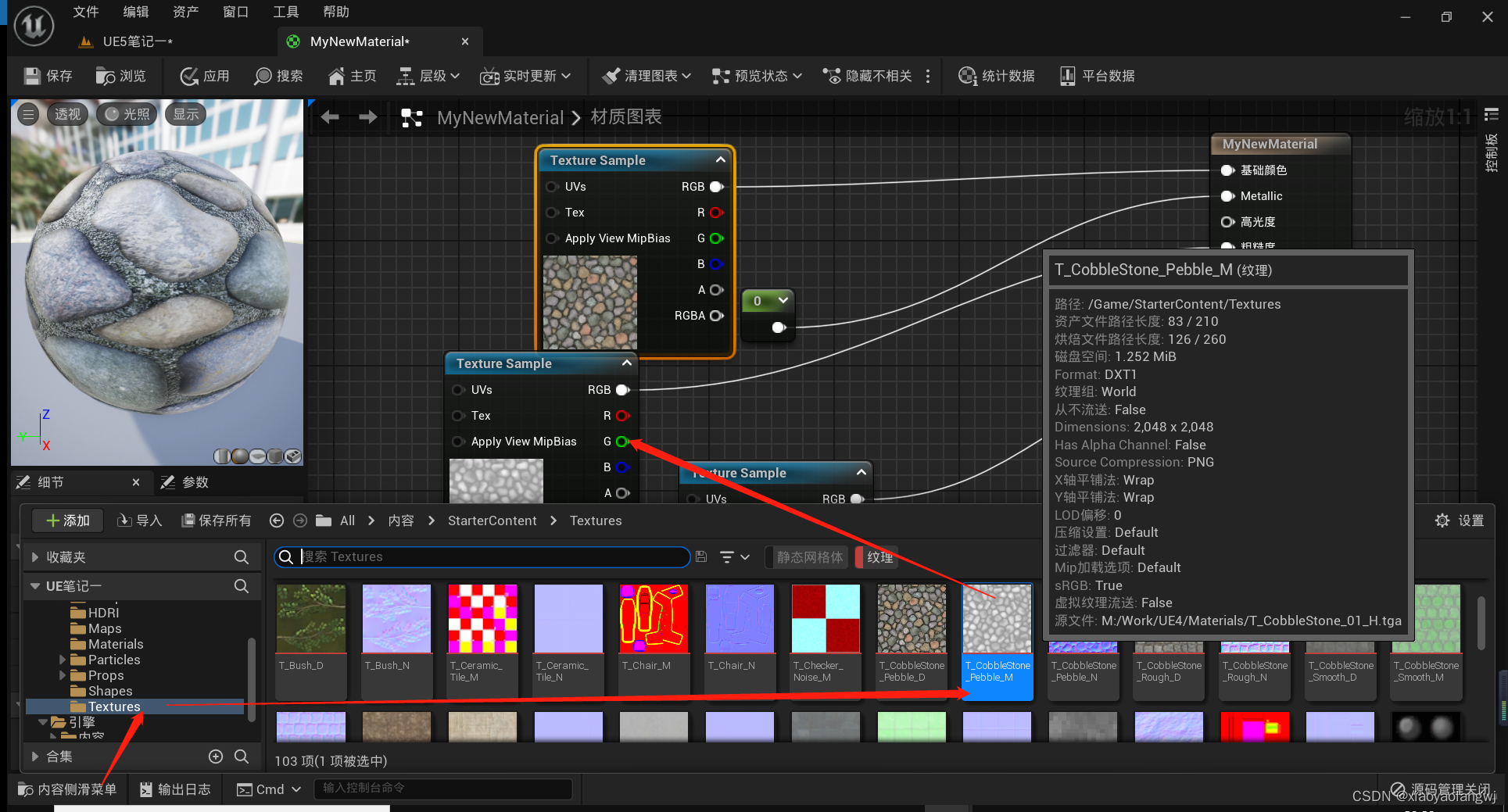Set preview mesh to cube shape

coord(275,456)
